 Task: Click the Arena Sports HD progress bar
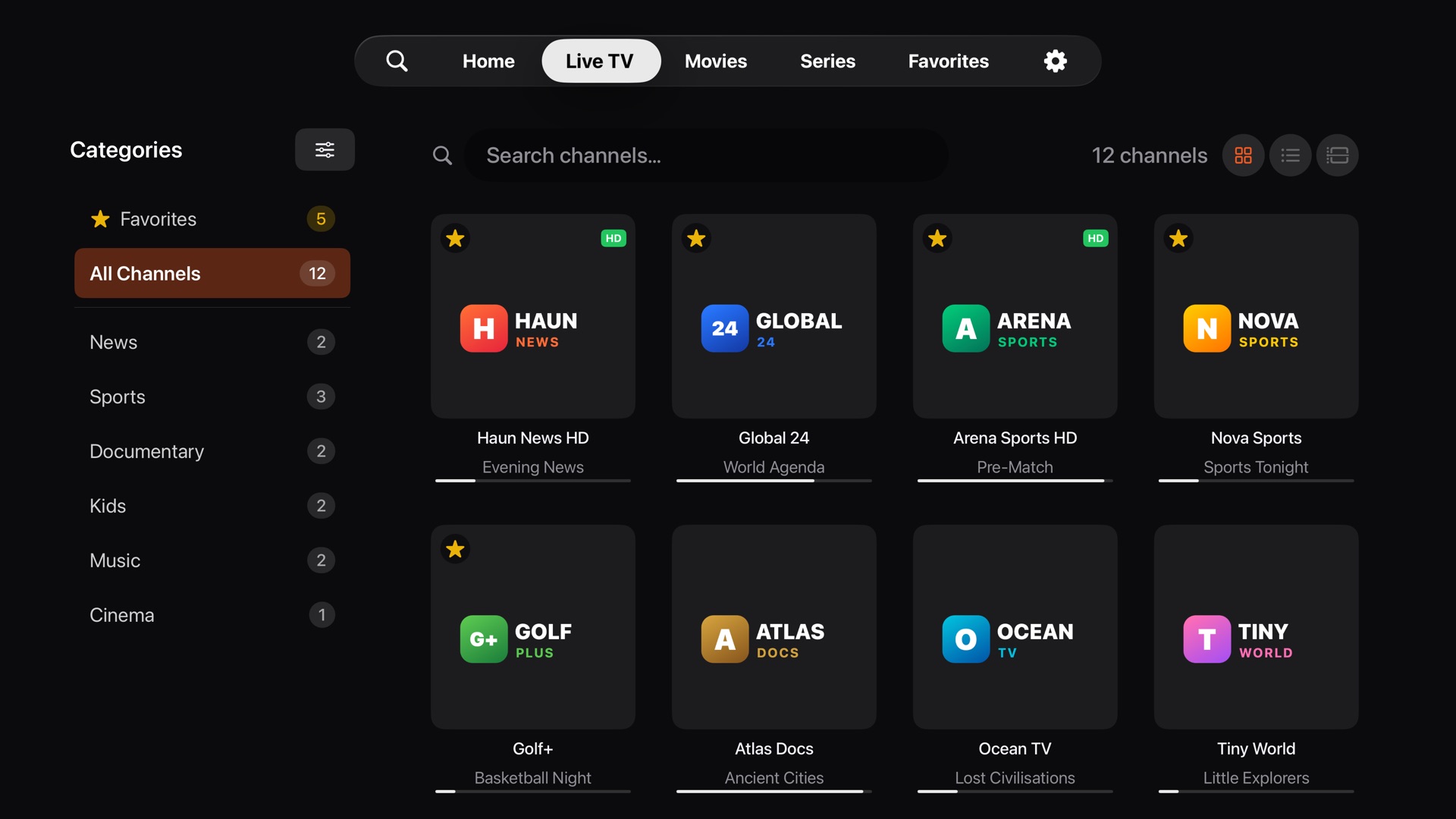coord(1015,481)
